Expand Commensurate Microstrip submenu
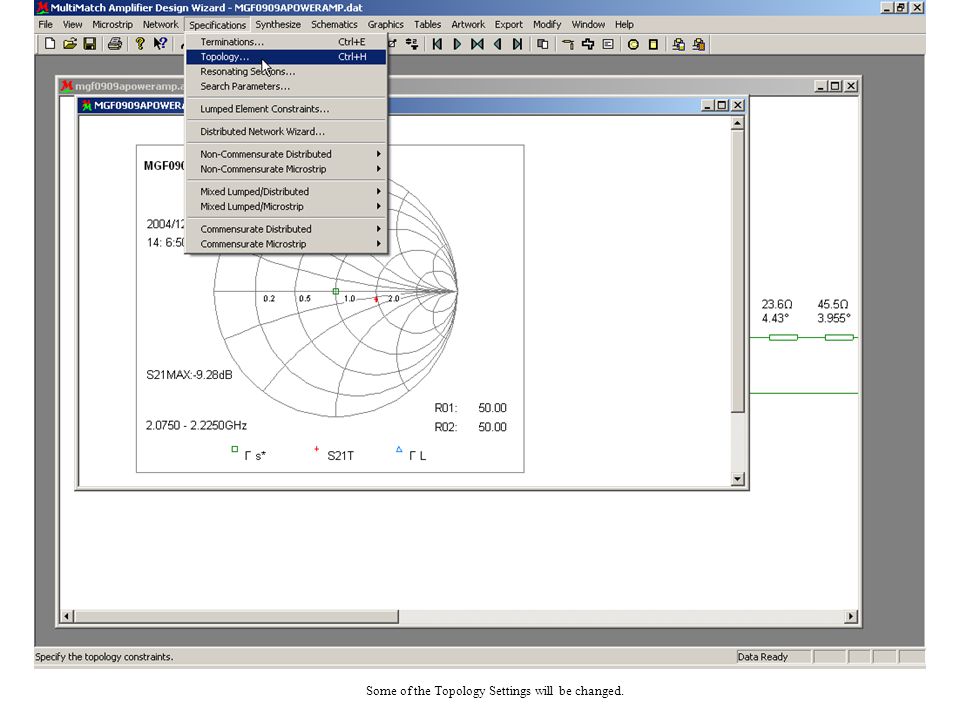Viewport: 960px width, 720px height. pos(286,244)
